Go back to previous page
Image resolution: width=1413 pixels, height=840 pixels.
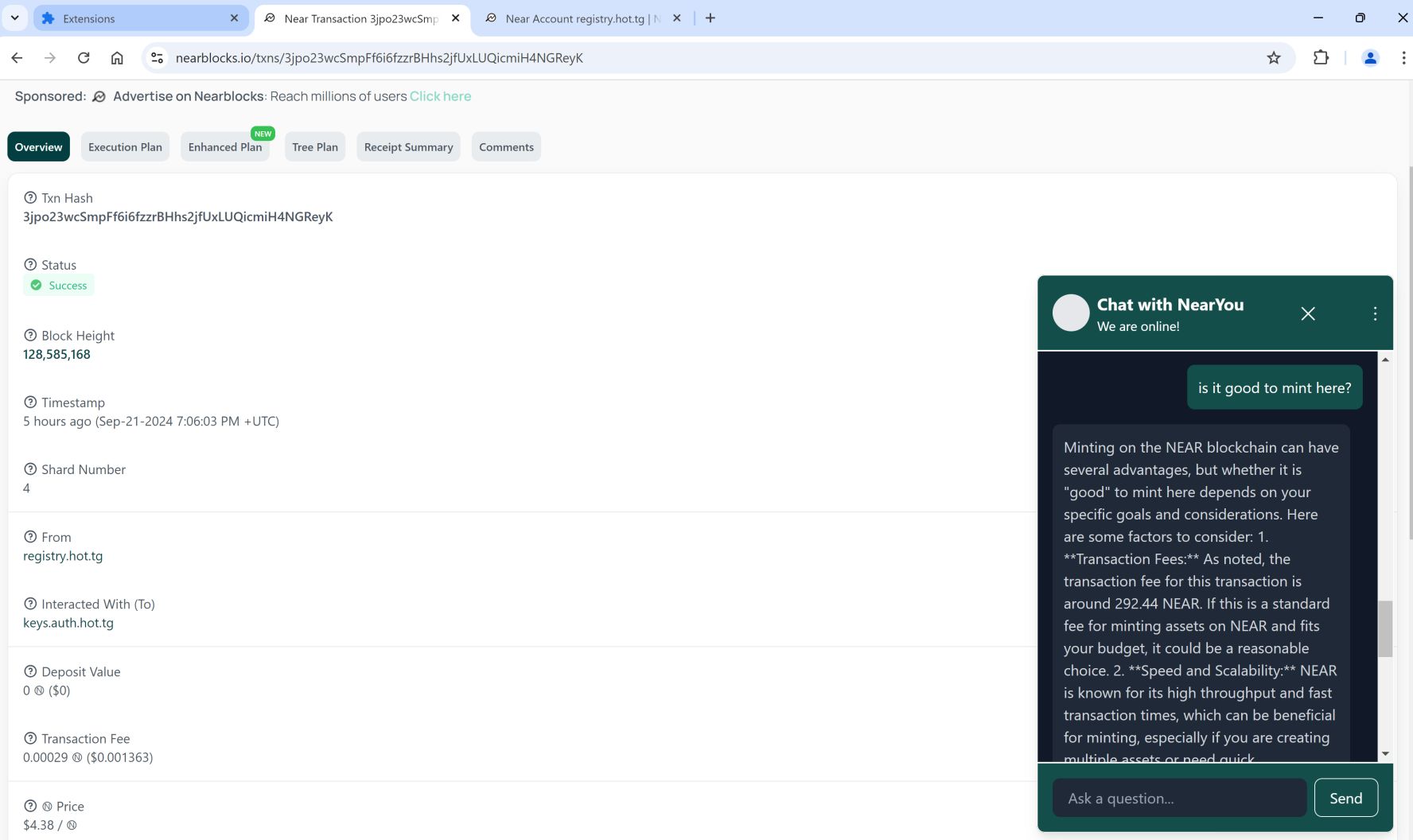coord(17,58)
